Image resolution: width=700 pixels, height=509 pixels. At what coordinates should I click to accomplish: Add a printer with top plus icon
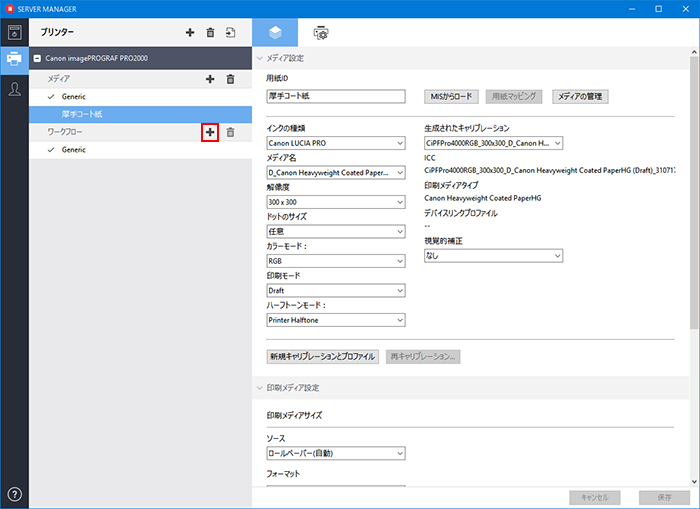(x=190, y=33)
